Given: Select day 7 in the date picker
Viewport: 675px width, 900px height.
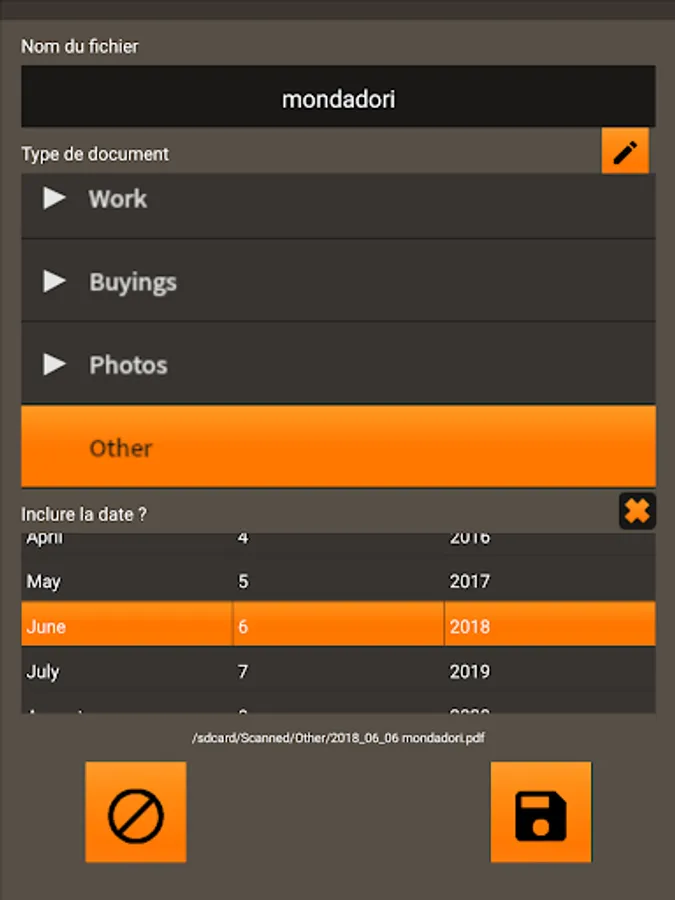Looking at the screenshot, I should pyautogui.click(x=243, y=671).
